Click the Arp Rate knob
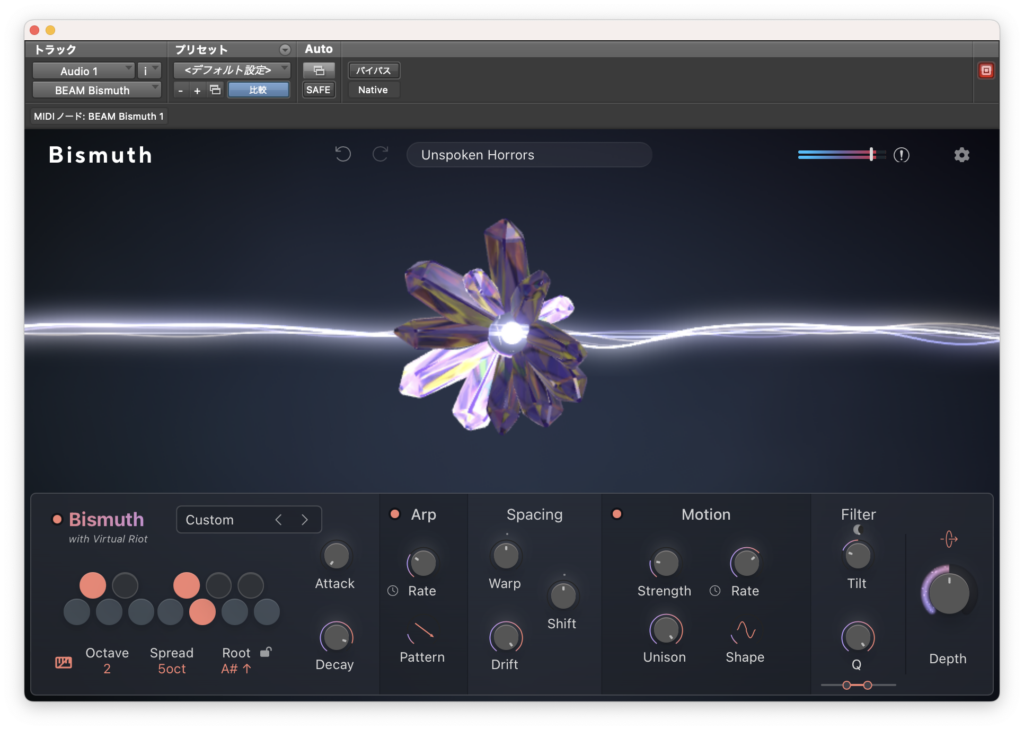1024x730 pixels. coord(423,562)
